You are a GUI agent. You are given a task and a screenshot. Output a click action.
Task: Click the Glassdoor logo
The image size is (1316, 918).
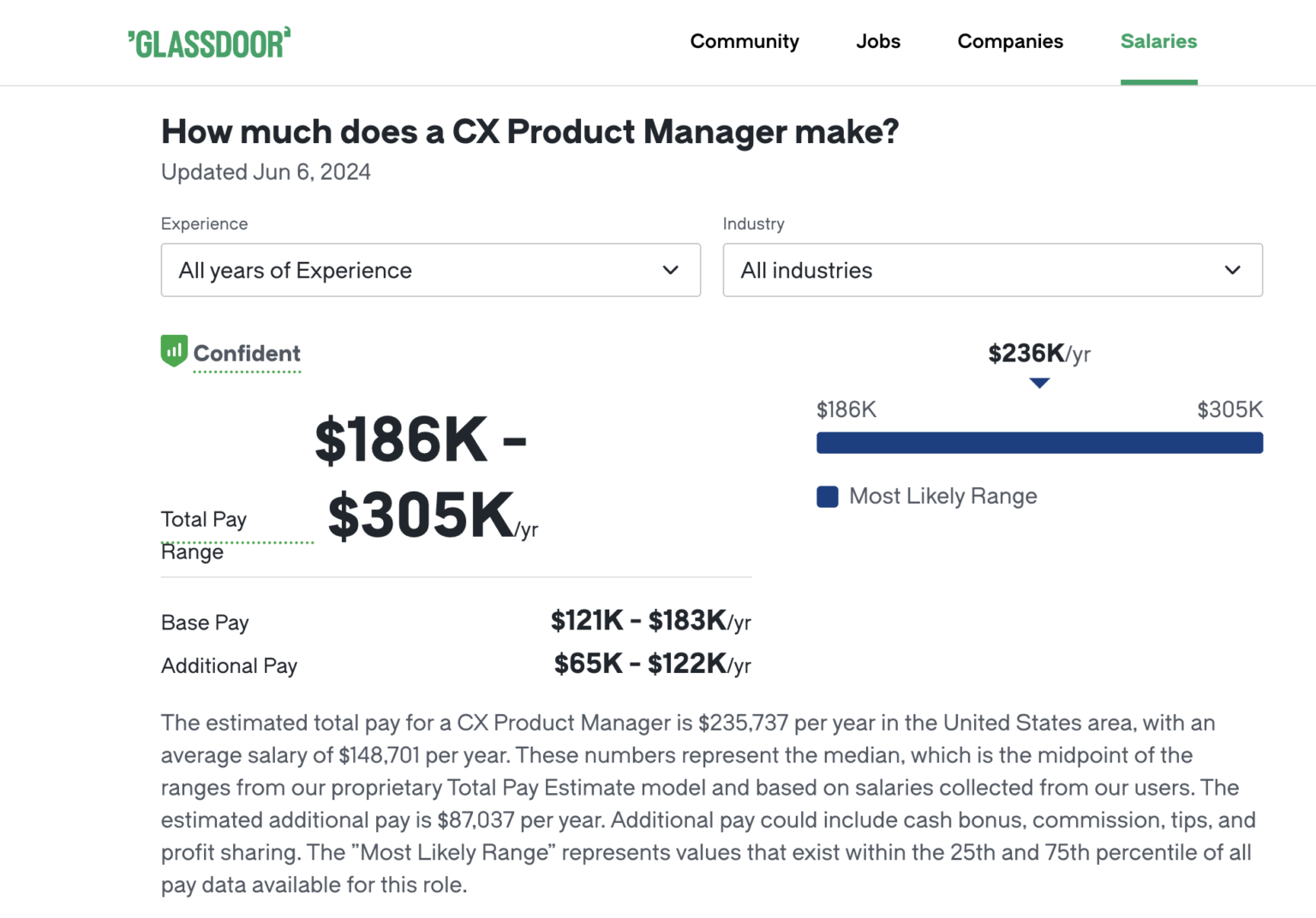(x=209, y=42)
